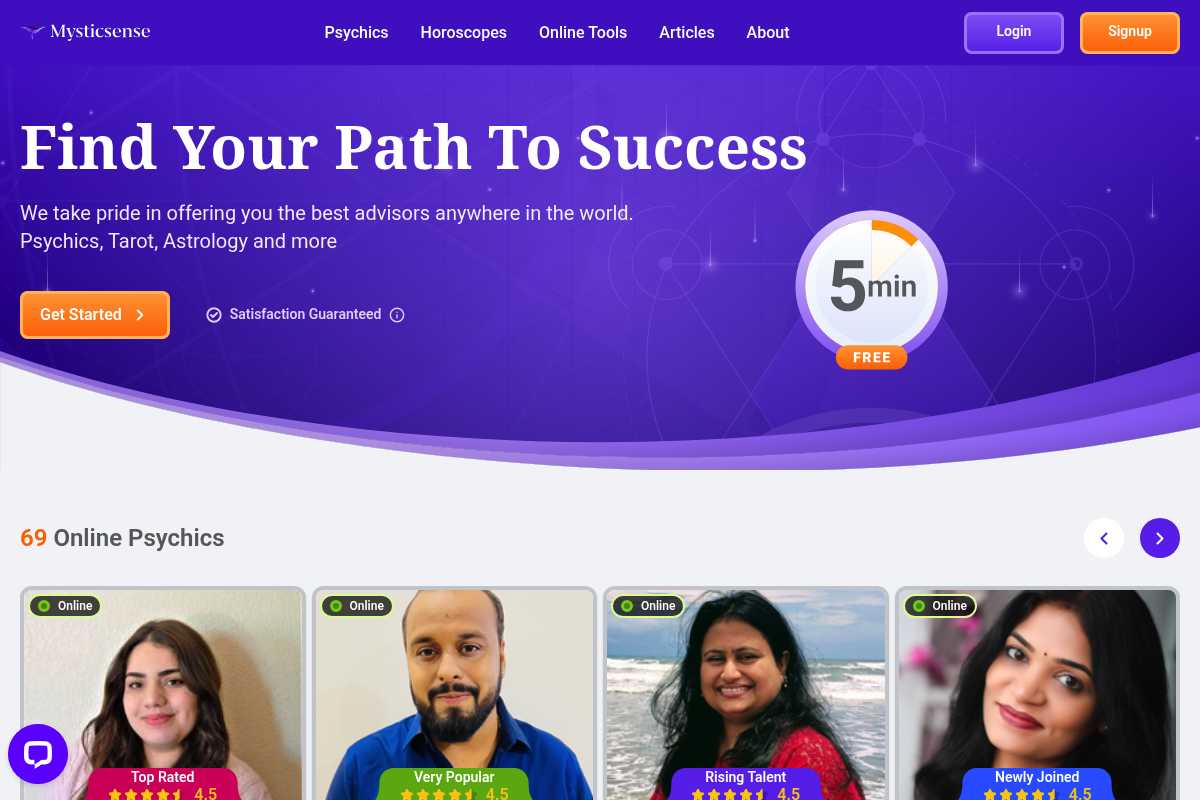Show previous psychics with left arrow
Screen dimensions: 1200x800
(x=1104, y=538)
